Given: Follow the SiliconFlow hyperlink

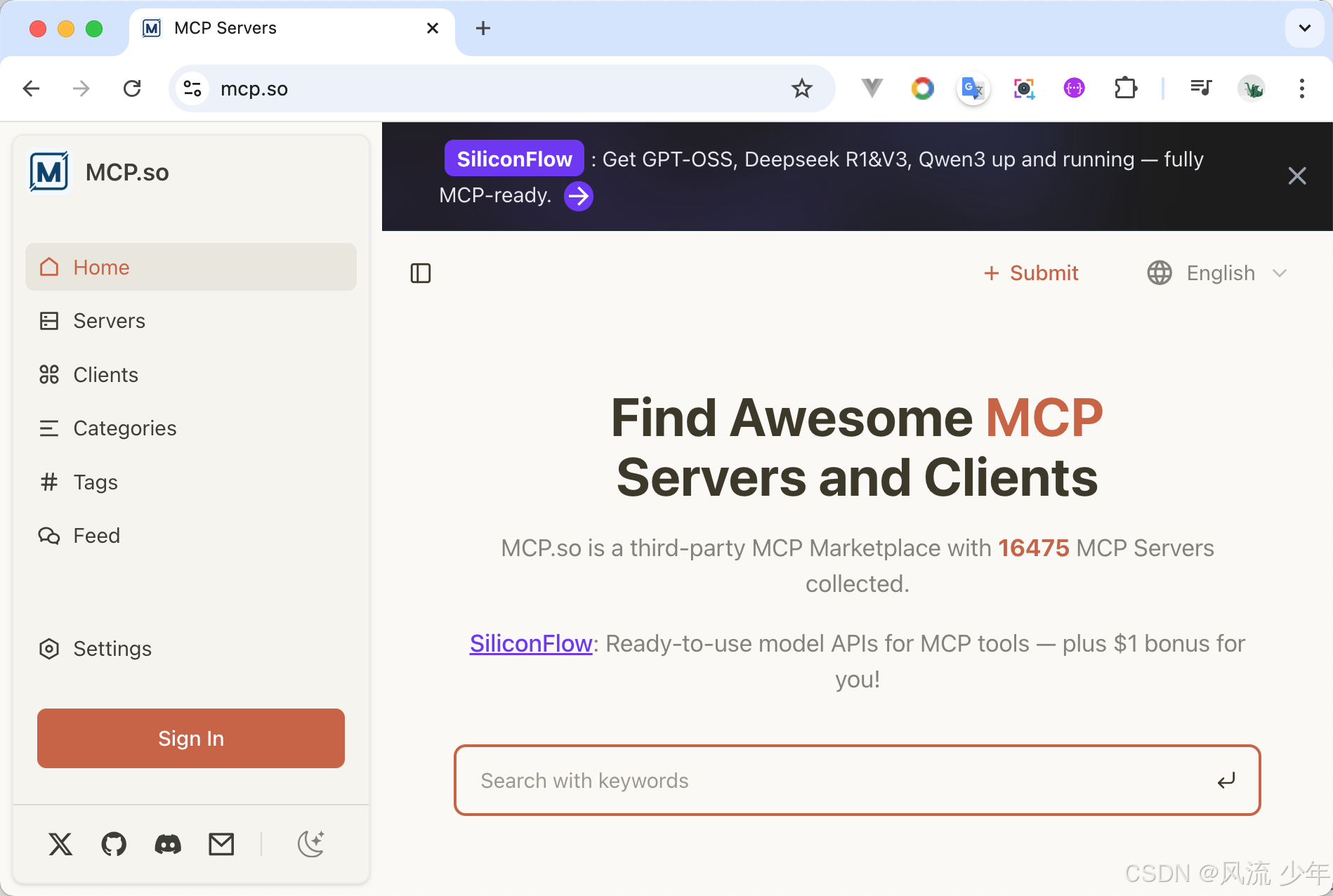Looking at the screenshot, I should tap(531, 643).
